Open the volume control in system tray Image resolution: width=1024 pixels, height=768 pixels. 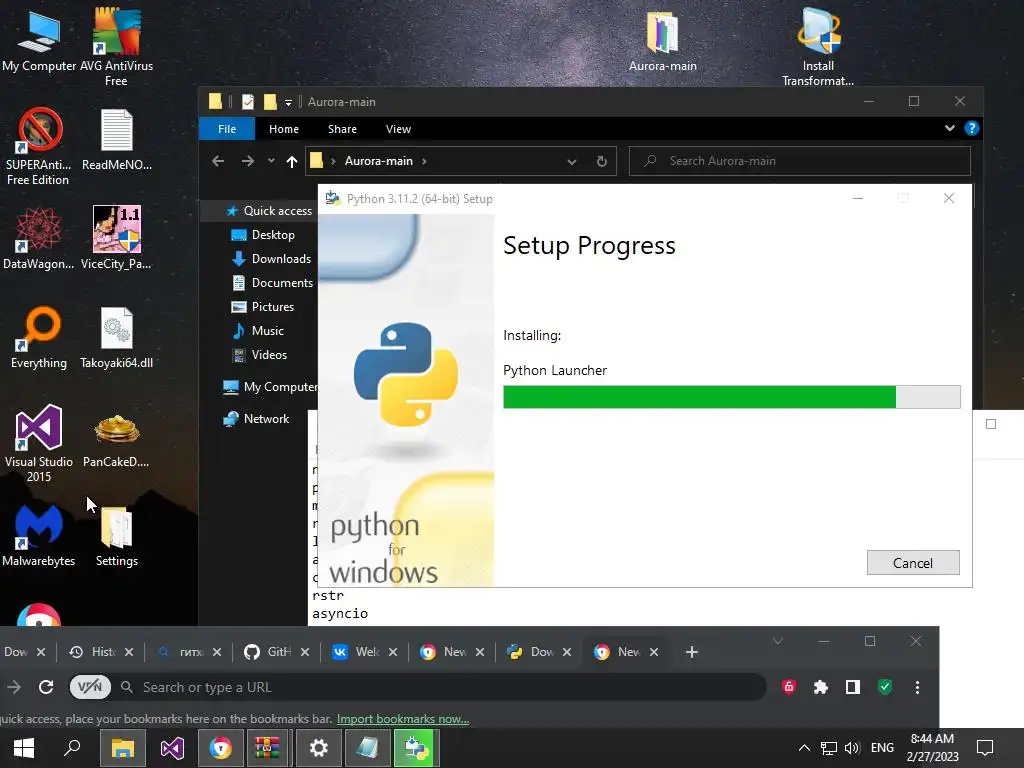pos(852,748)
